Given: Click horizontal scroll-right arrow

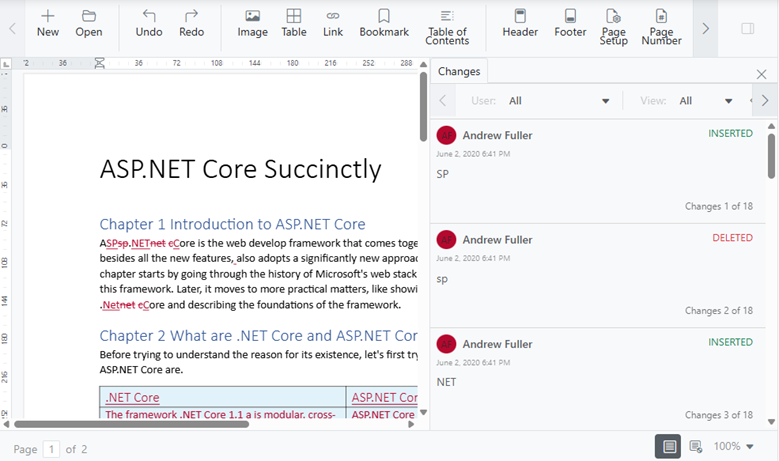Looking at the screenshot, I should (411, 424).
